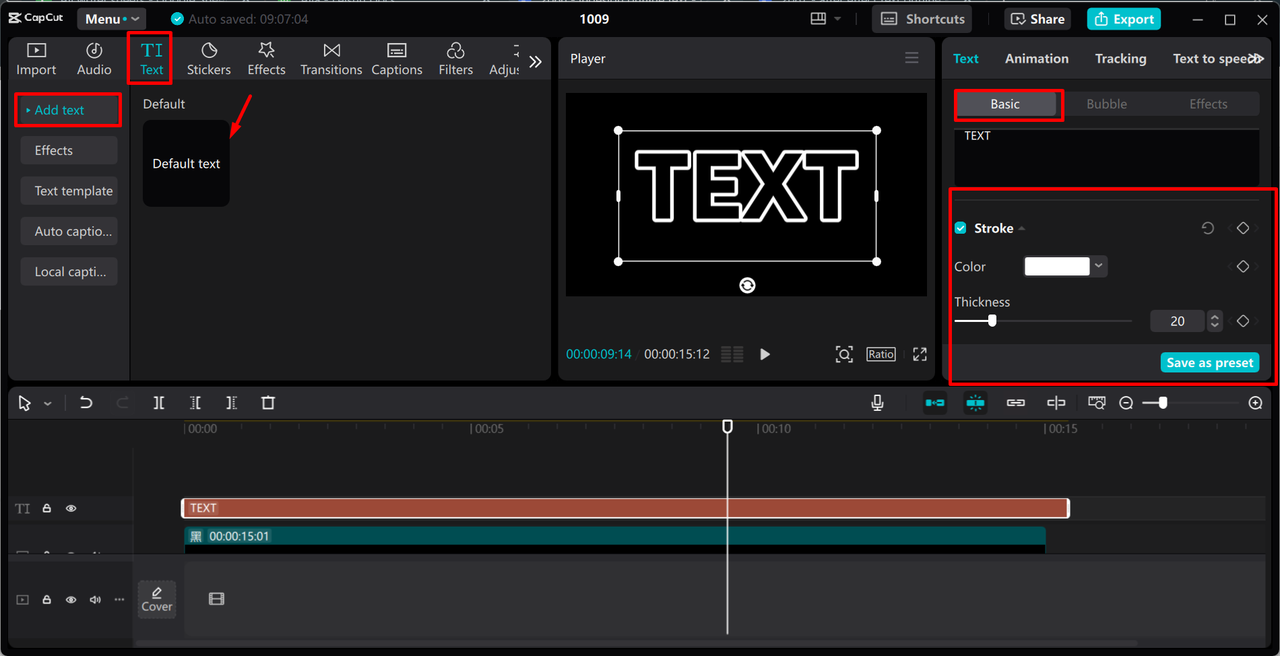Click the quality grid icon in Player
1280x656 pixels.
[x=732, y=354]
